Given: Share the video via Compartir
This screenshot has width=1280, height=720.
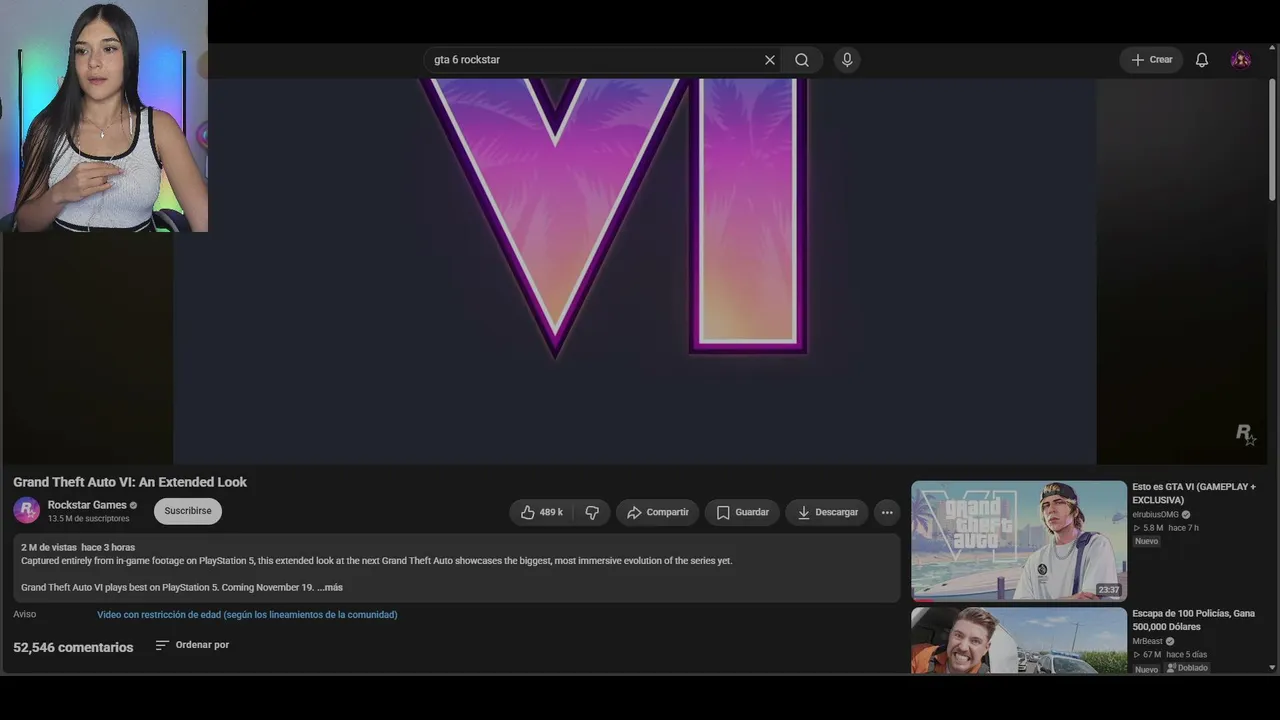Looking at the screenshot, I should (658, 512).
